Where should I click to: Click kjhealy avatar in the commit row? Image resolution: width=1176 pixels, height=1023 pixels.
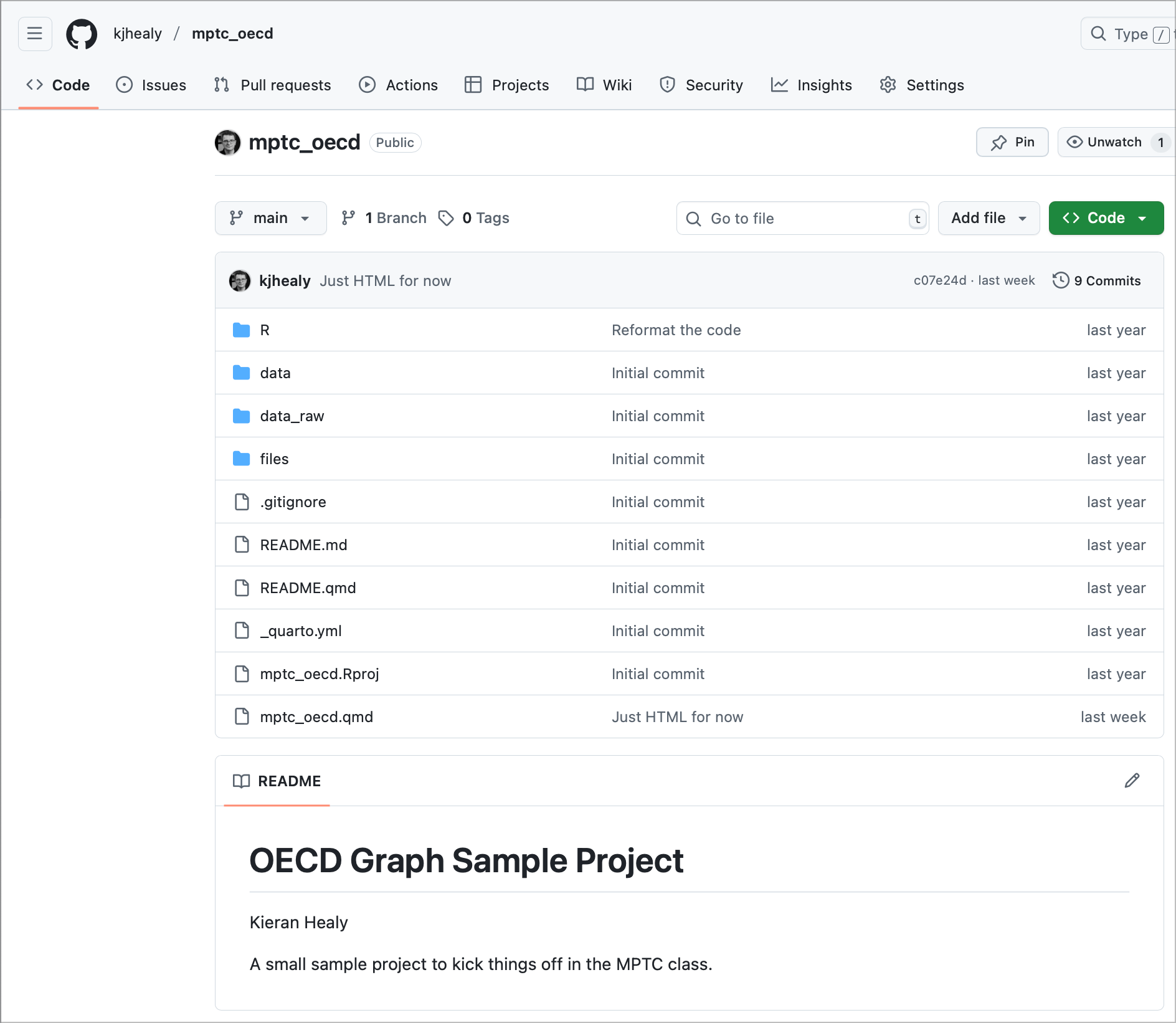(240, 281)
